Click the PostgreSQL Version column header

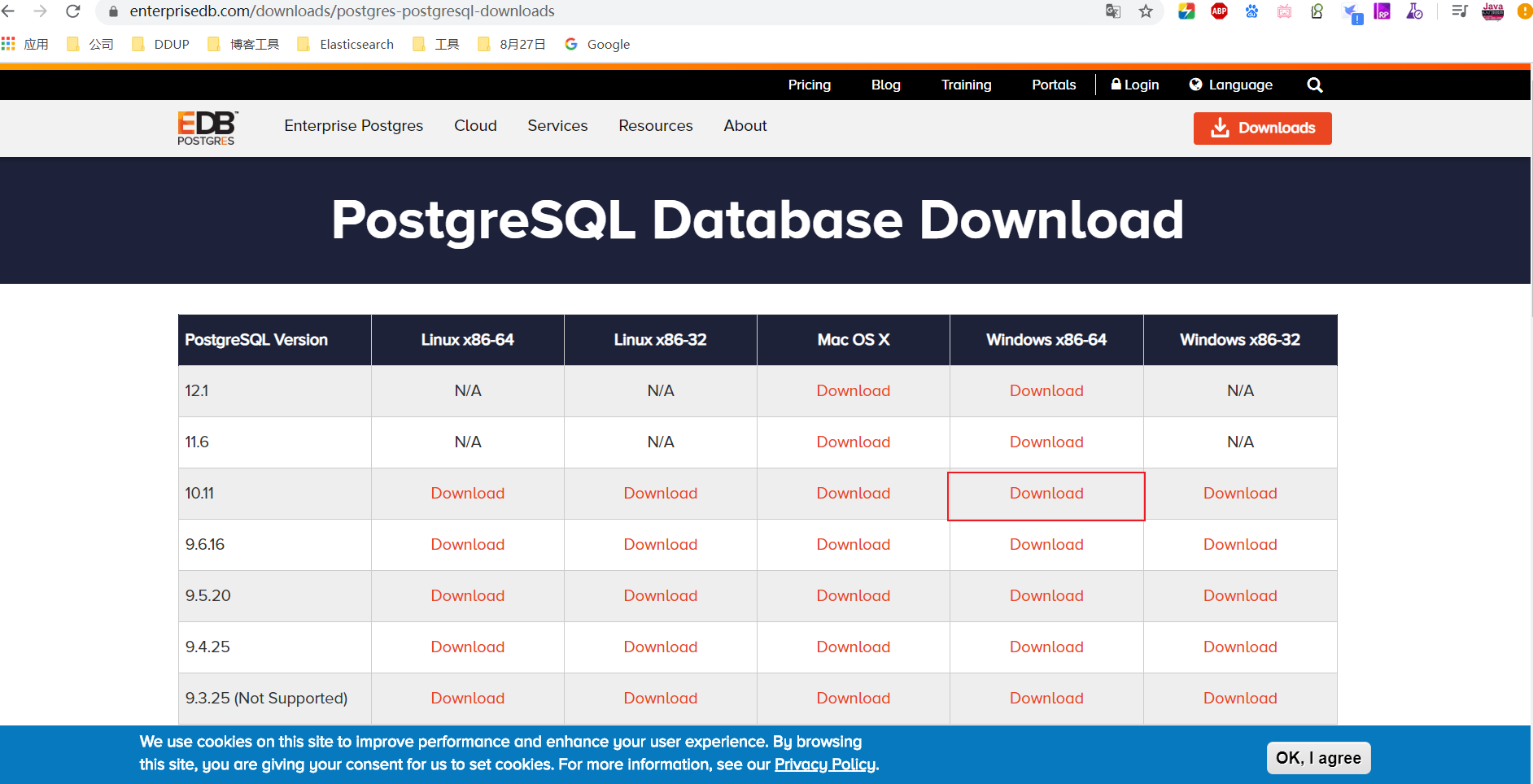[275, 340]
